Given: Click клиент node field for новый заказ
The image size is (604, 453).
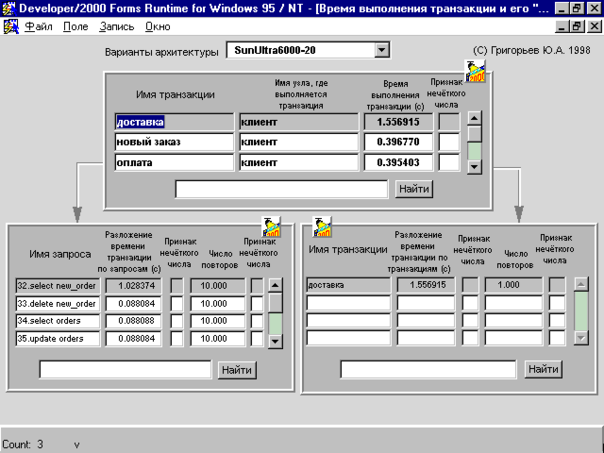Looking at the screenshot, I should tap(299, 142).
